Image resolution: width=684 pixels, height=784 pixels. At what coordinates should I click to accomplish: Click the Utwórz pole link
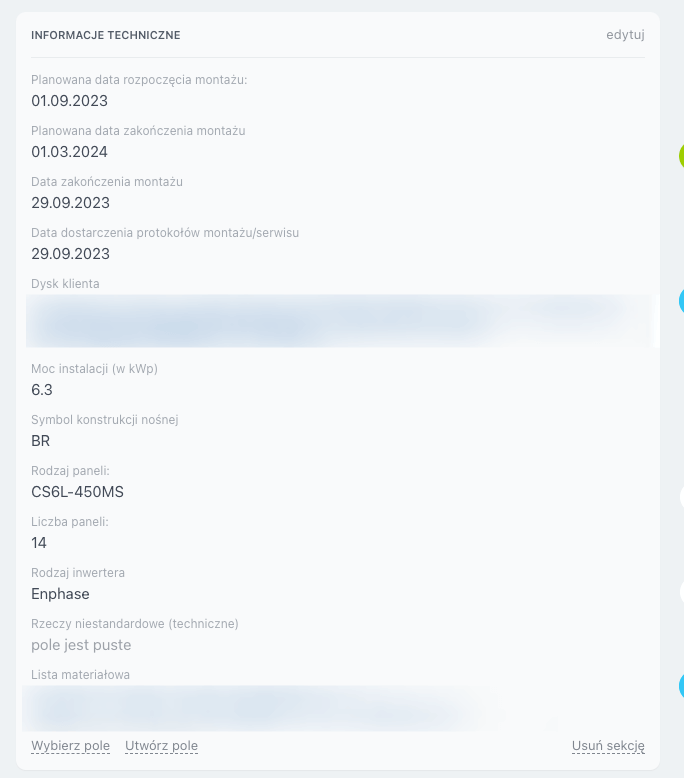(x=161, y=746)
